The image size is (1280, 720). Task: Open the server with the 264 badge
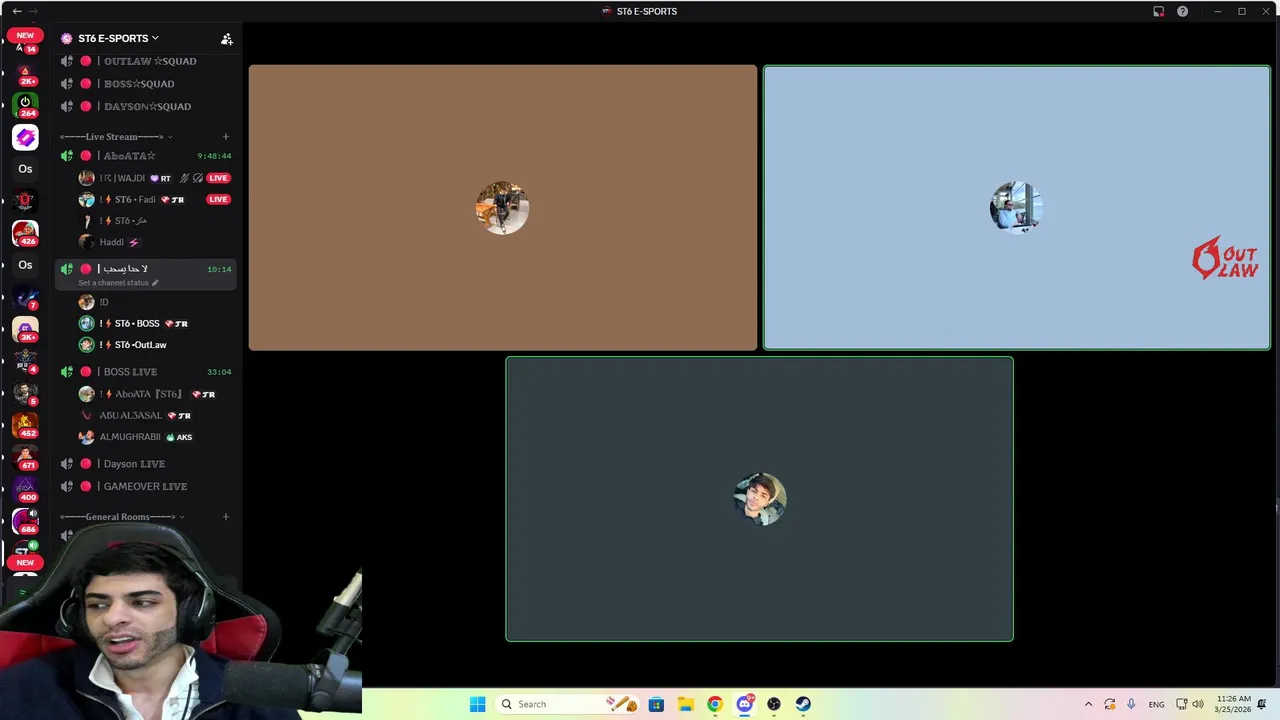(25, 105)
